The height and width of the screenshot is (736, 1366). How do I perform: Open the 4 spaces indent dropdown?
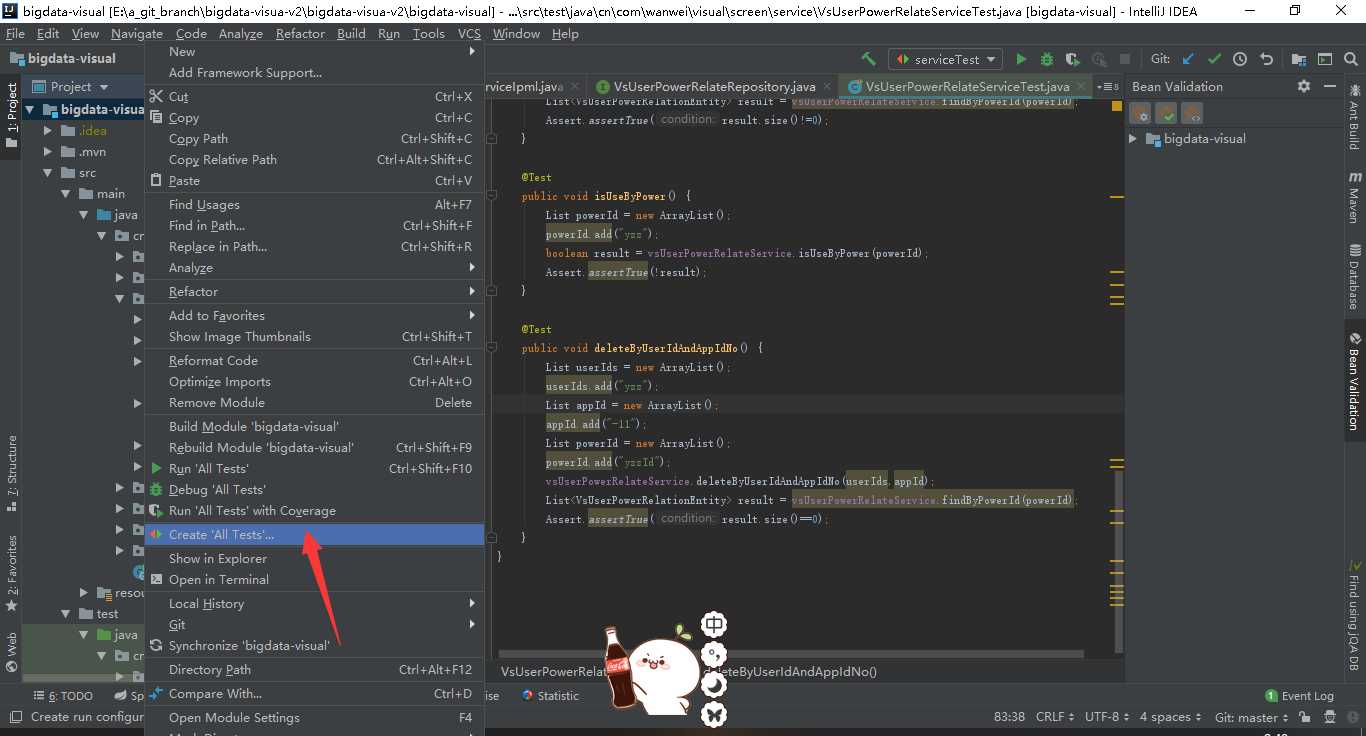point(1170,717)
